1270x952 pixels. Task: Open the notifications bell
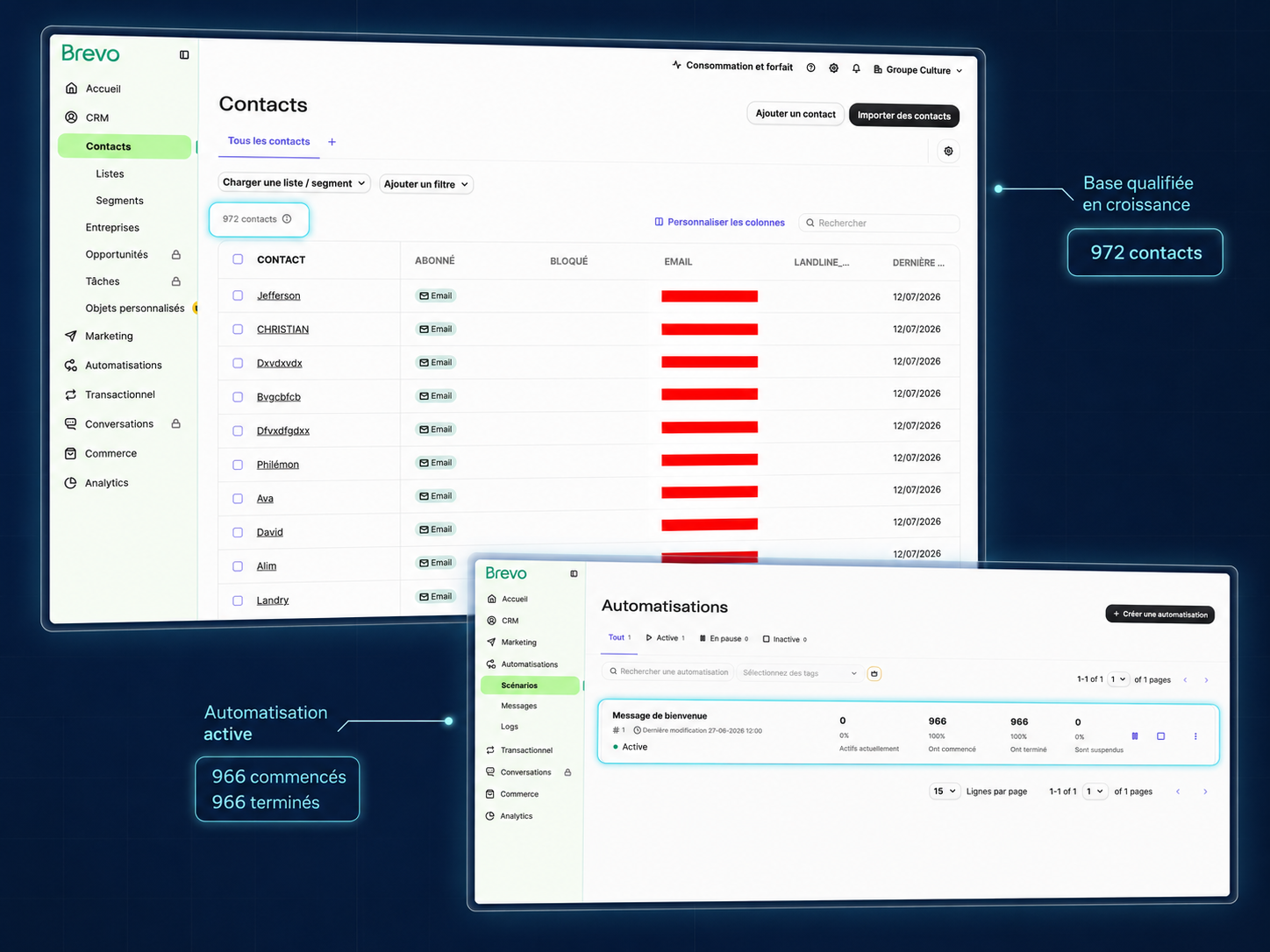coord(856,68)
